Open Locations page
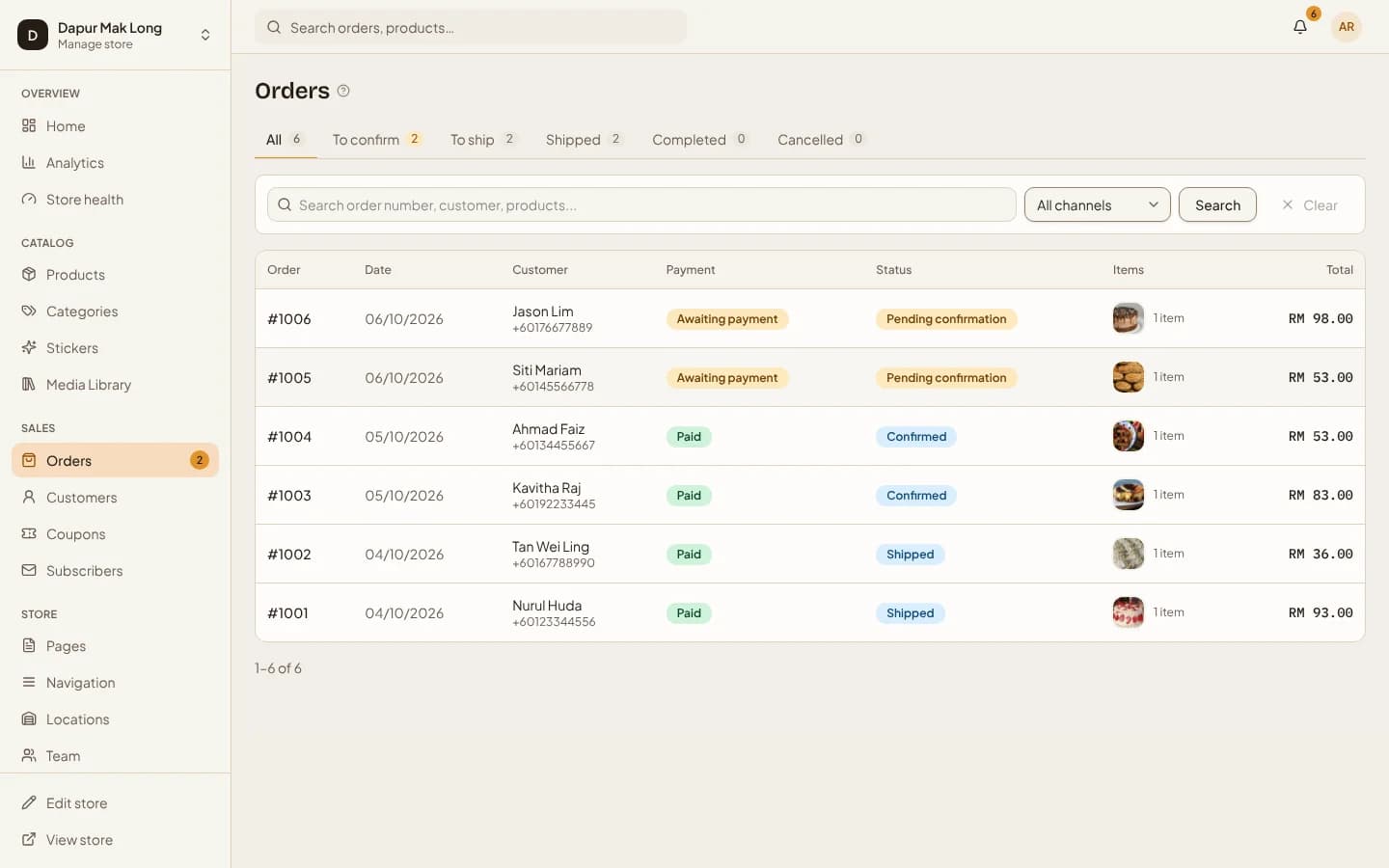This screenshot has height=868, width=1389. [x=116, y=719]
